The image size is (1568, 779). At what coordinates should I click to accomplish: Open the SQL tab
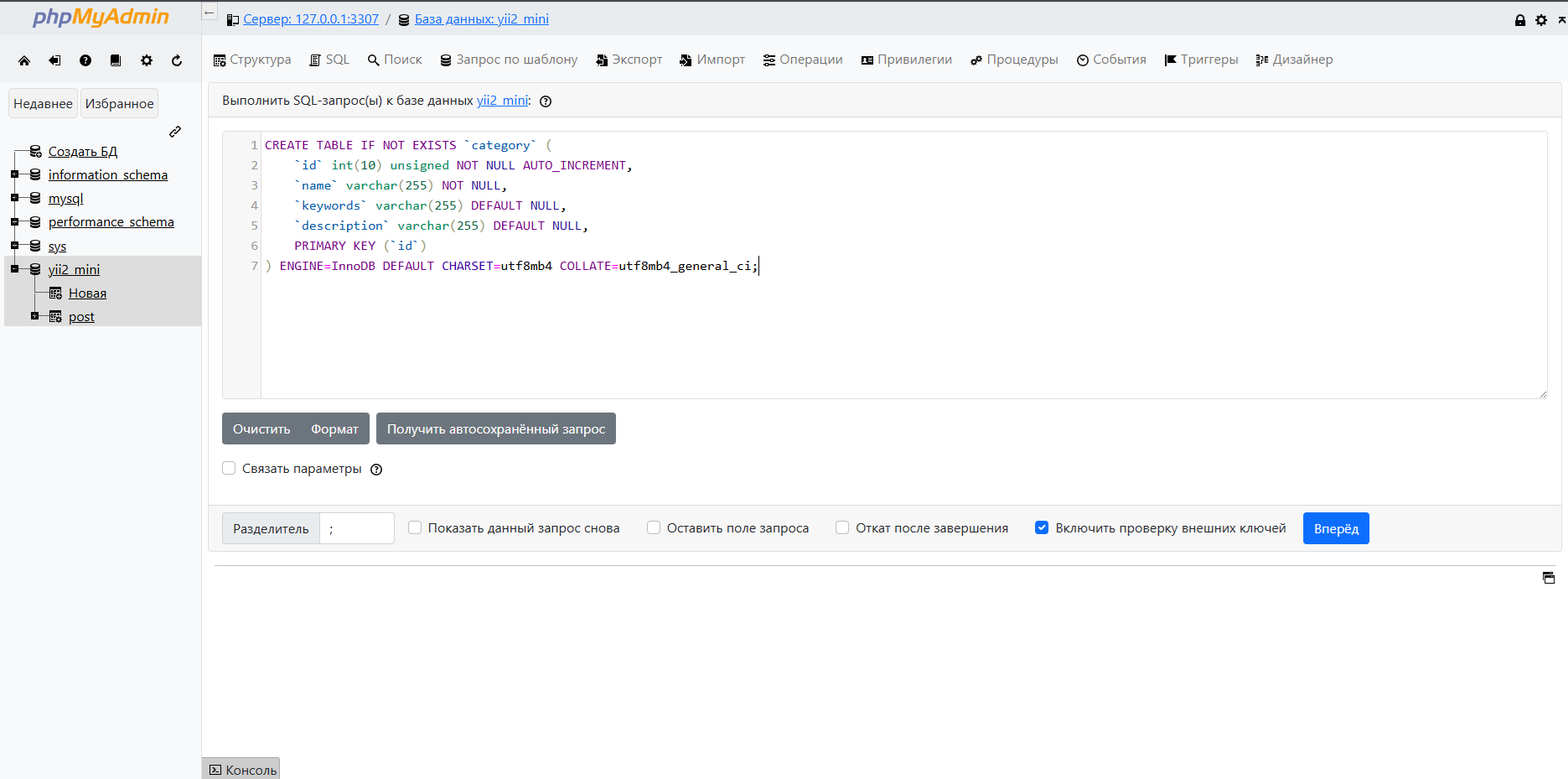329,60
